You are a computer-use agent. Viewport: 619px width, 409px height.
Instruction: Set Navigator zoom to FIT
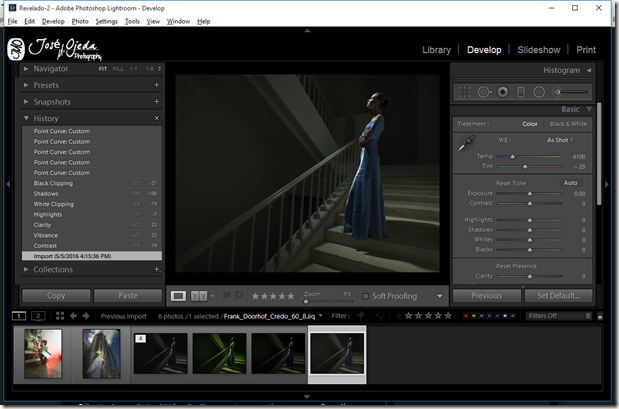[x=103, y=69]
